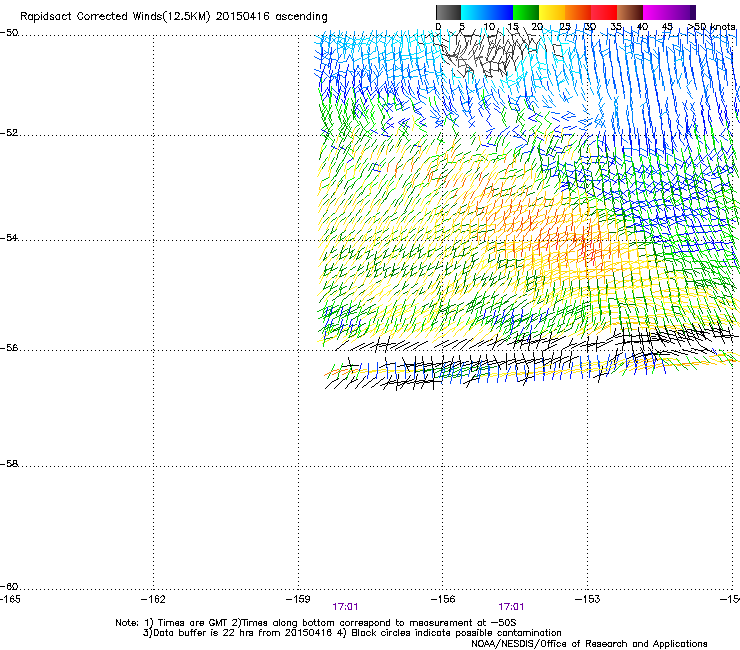Click the '-54' latitude axis label

click(9, 238)
